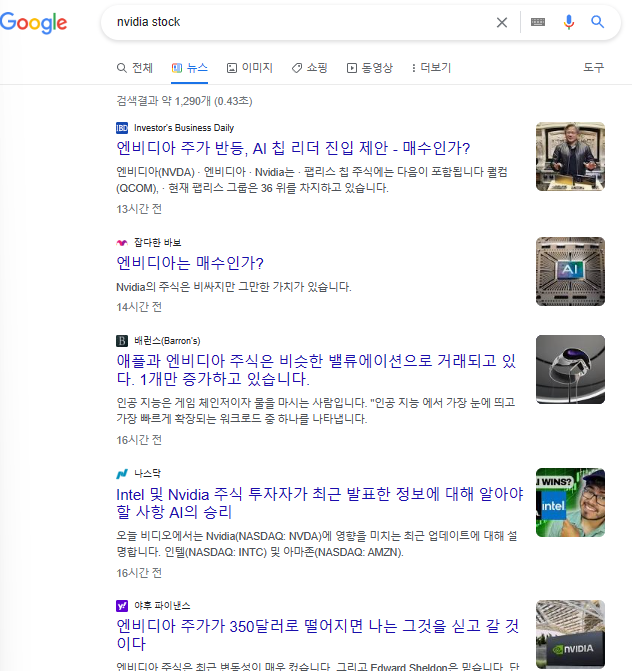
Task: Open the 도구 (Tools) options
Action: pyautogui.click(x=593, y=67)
